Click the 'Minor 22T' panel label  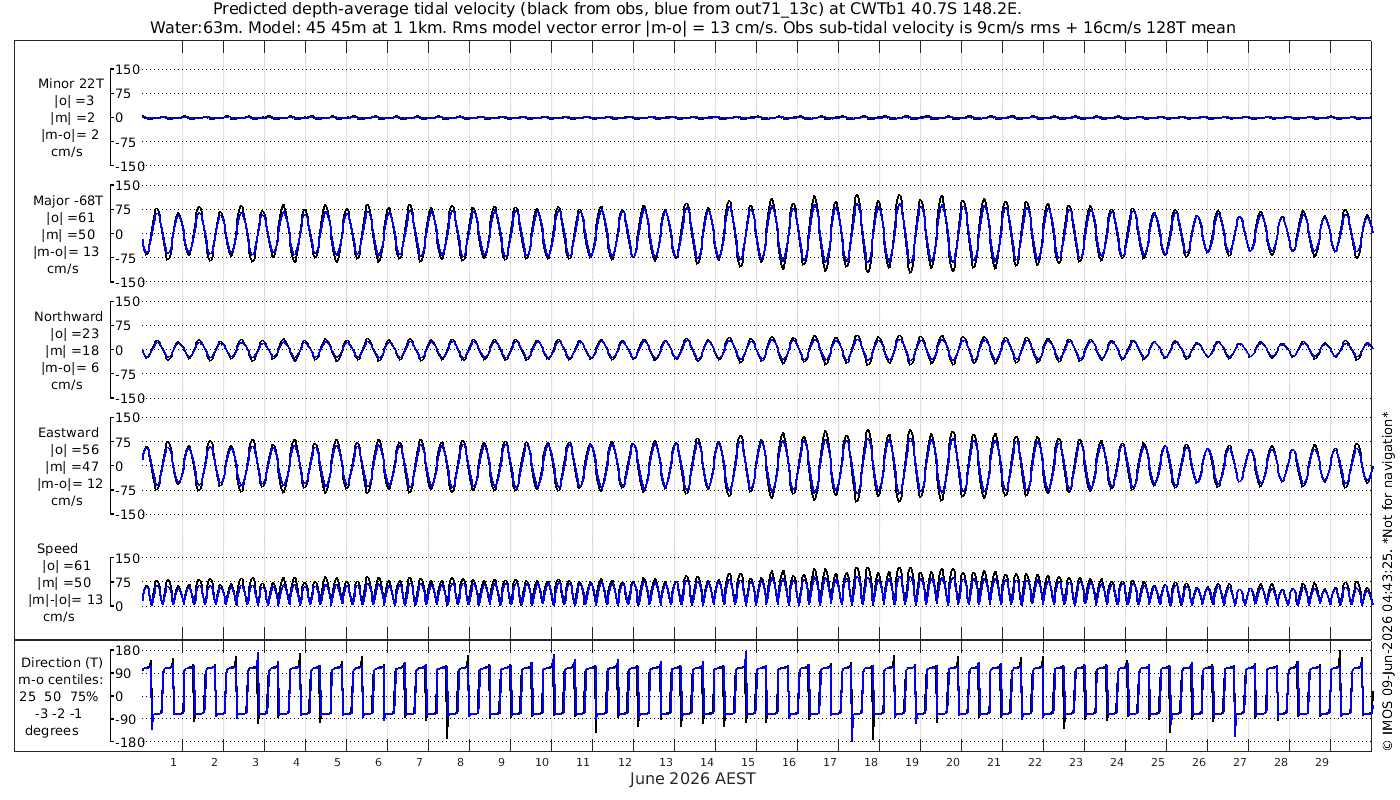[70, 84]
